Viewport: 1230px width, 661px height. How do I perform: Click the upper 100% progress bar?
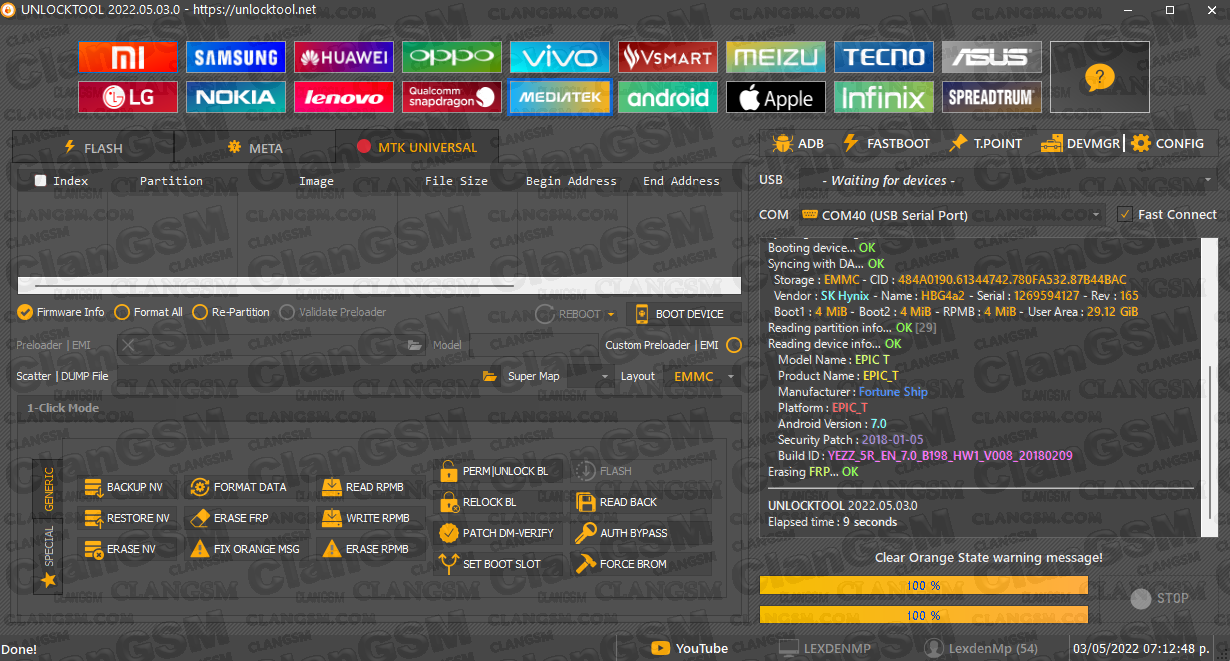pyautogui.click(x=924, y=585)
